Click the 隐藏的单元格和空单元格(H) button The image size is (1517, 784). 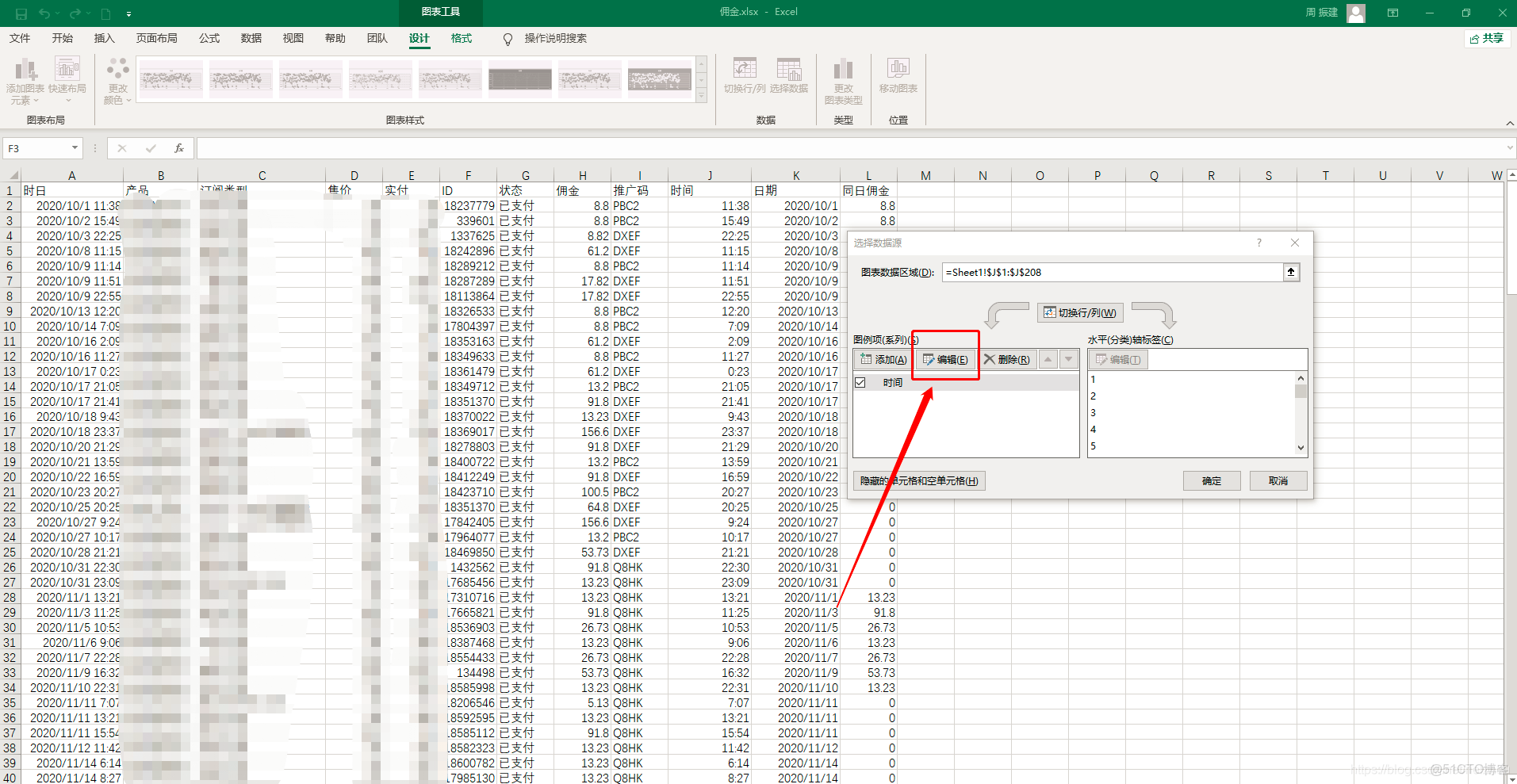point(919,480)
